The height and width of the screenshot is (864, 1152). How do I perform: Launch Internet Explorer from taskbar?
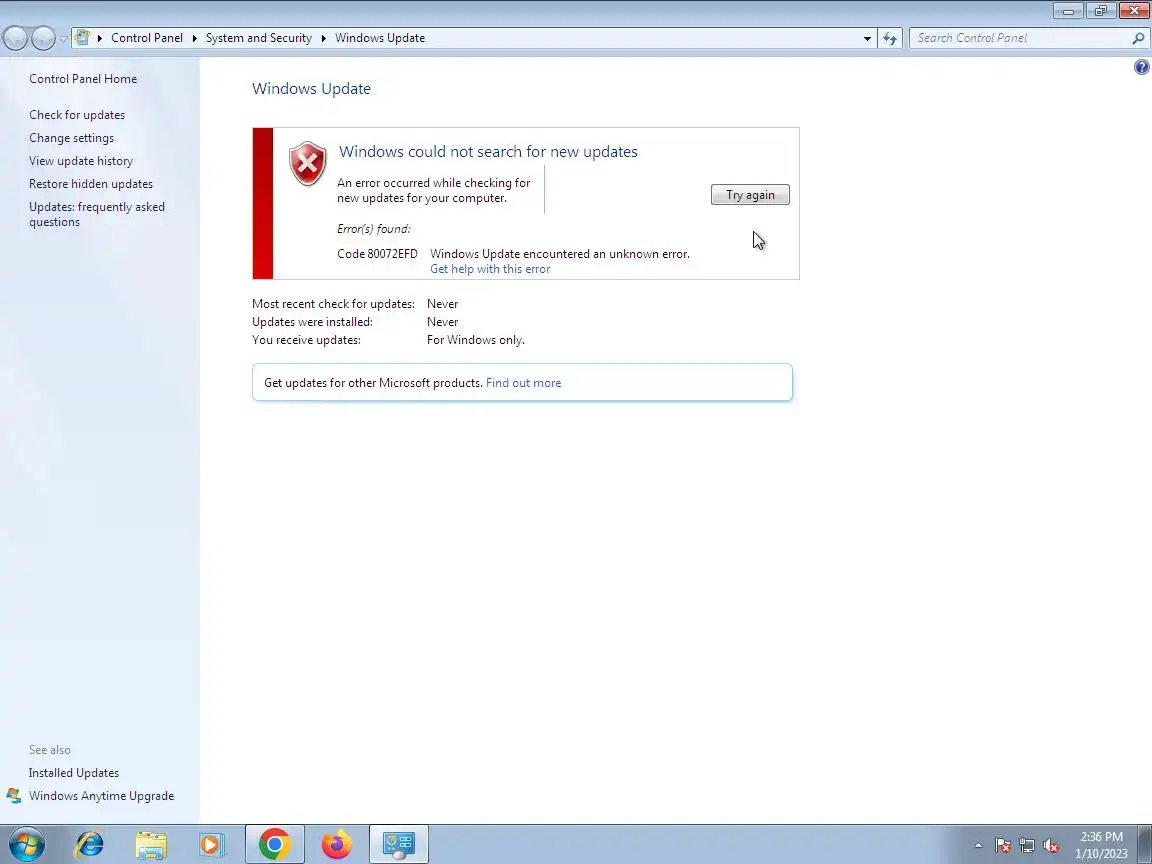90,845
